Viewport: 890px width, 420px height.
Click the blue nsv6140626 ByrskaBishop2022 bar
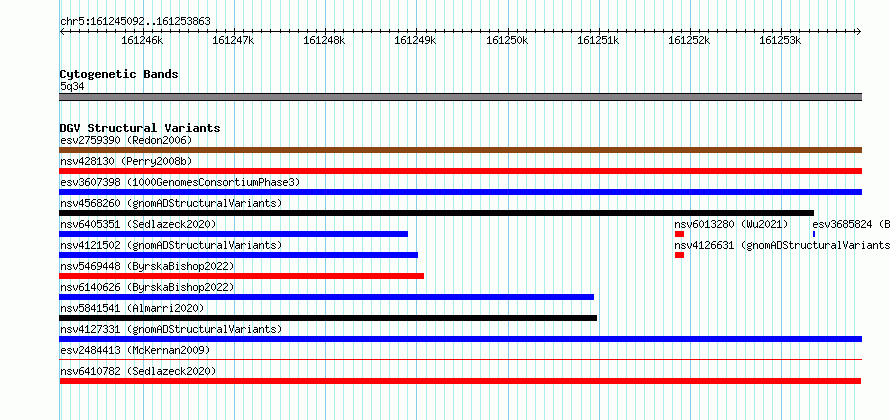click(x=326, y=297)
